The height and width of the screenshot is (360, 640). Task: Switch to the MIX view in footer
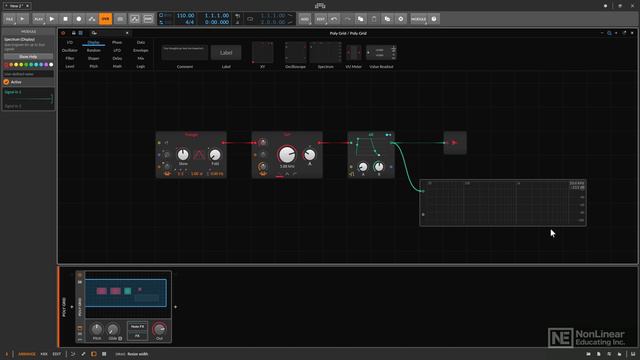pos(44,354)
